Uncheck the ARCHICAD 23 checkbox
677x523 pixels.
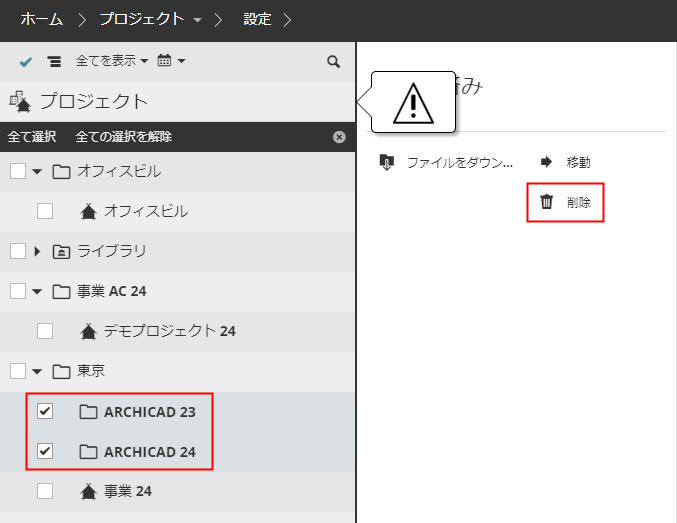pyautogui.click(x=45, y=412)
